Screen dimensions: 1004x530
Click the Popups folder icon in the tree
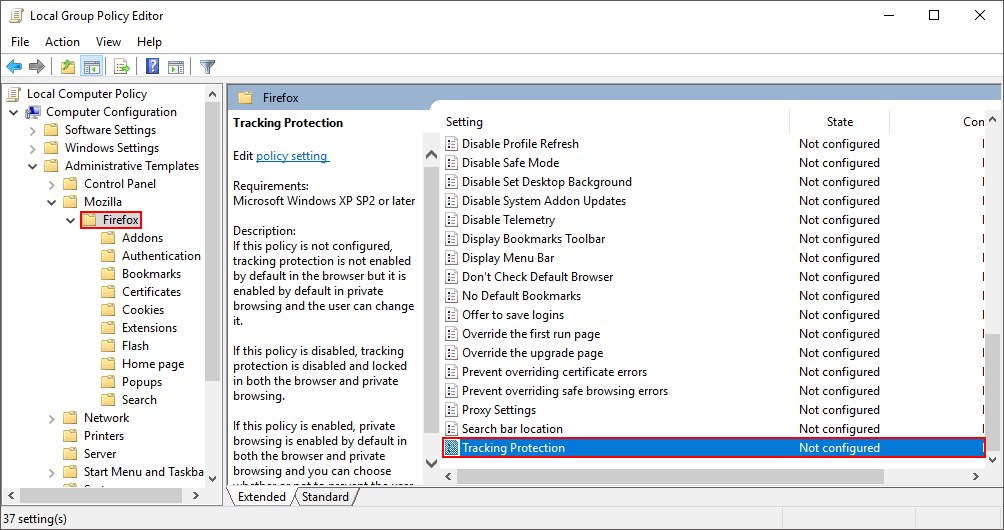click(108, 381)
